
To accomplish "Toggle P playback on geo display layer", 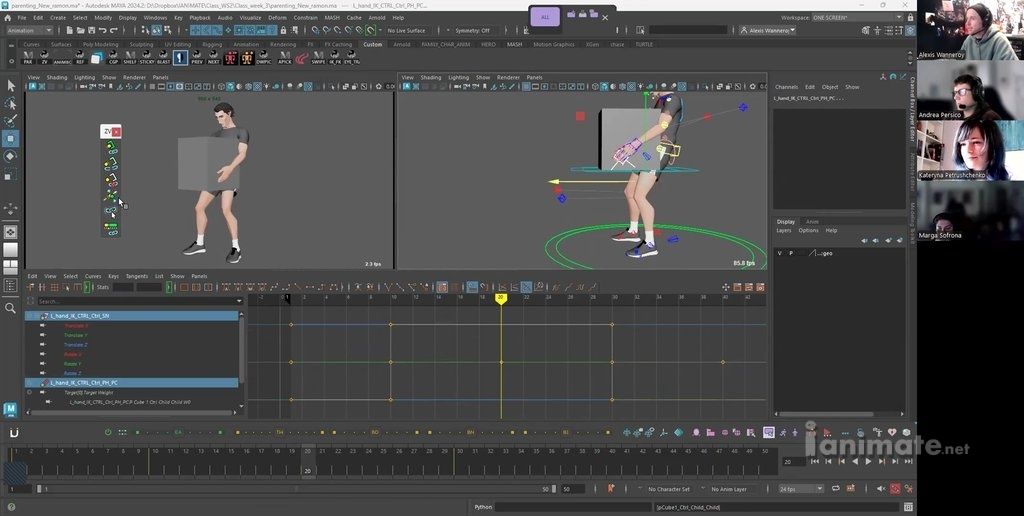I will pos(791,253).
